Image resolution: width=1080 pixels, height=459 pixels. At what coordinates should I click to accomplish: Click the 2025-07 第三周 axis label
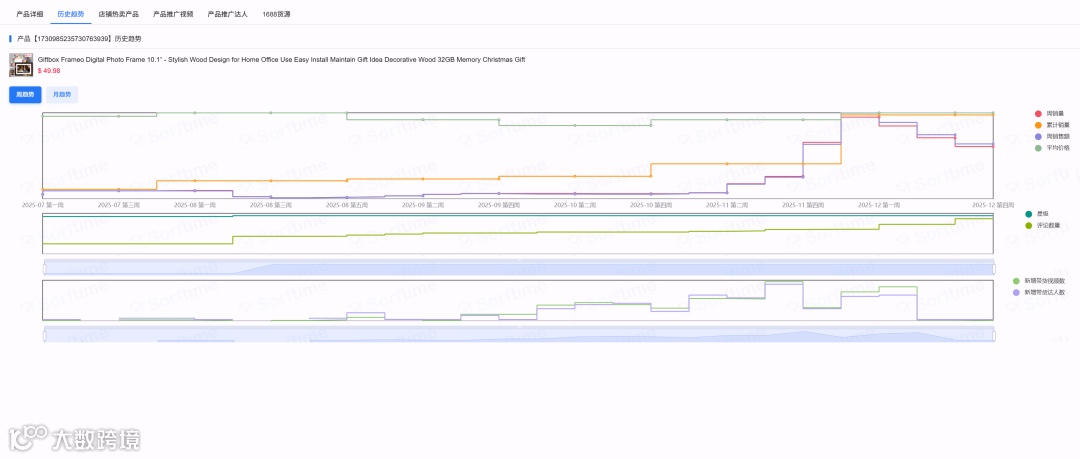pyautogui.click(x=118, y=205)
